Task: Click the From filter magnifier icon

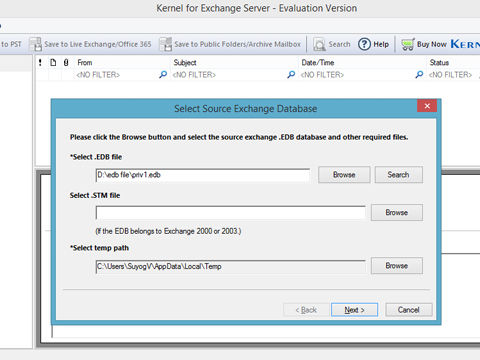Action: click(x=163, y=75)
